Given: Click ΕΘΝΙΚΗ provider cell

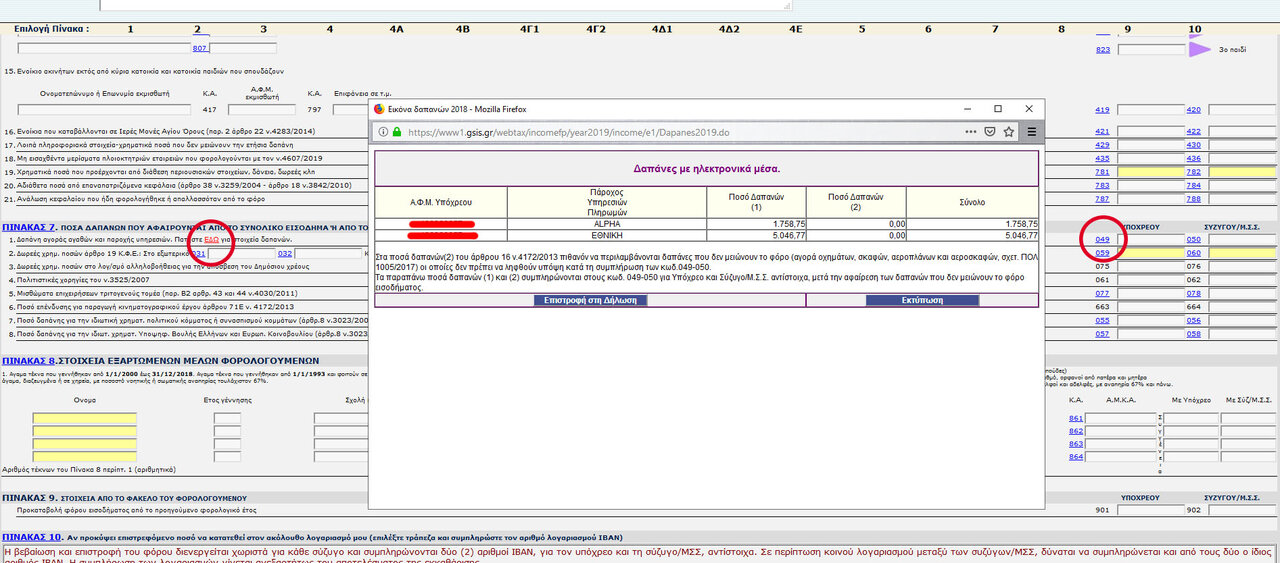Looking at the screenshot, I should [x=607, y=235].
